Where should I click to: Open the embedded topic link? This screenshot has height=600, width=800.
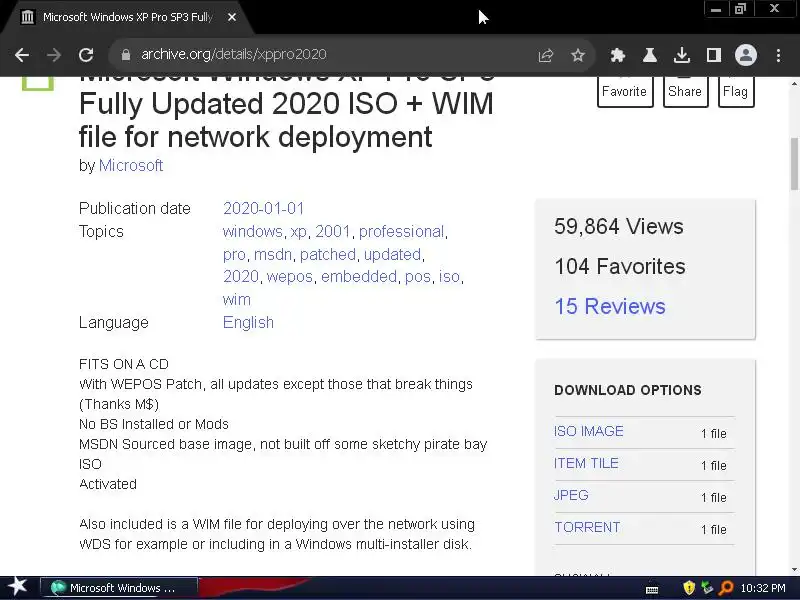(x=359, y=277)
